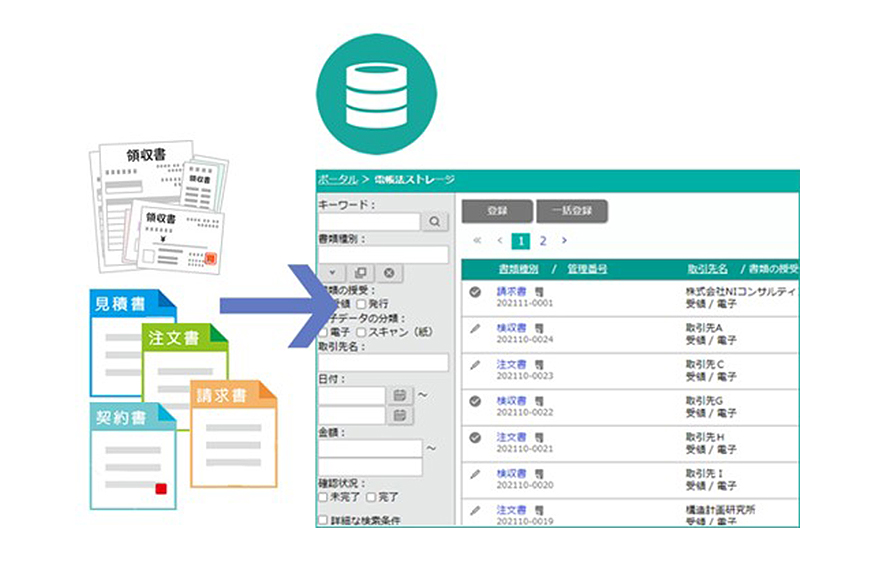The width and height of the screenshot is (880, 586).
Task: Enable the スキャン（紙） checkbox
Action: tap(361, 331)
